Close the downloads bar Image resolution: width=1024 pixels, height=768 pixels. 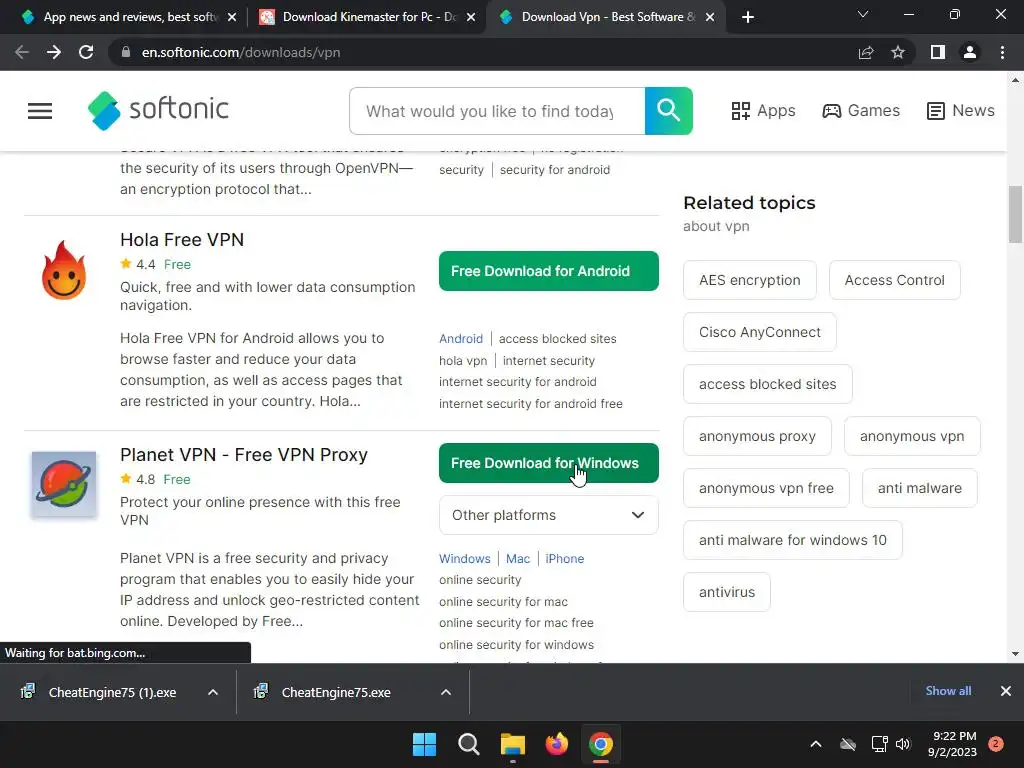pos(1006,691)
